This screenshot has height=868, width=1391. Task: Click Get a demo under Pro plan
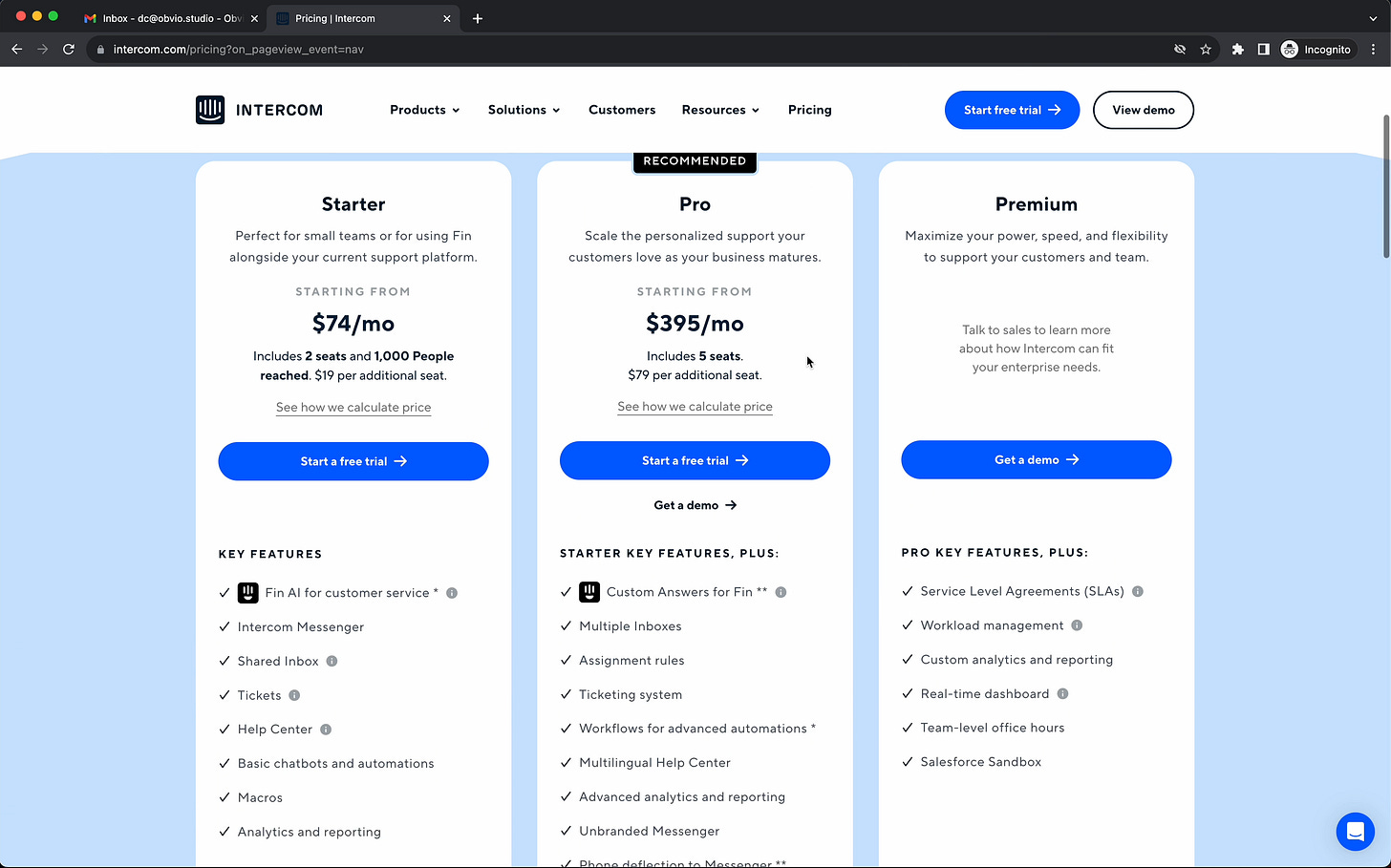point(695,505)
